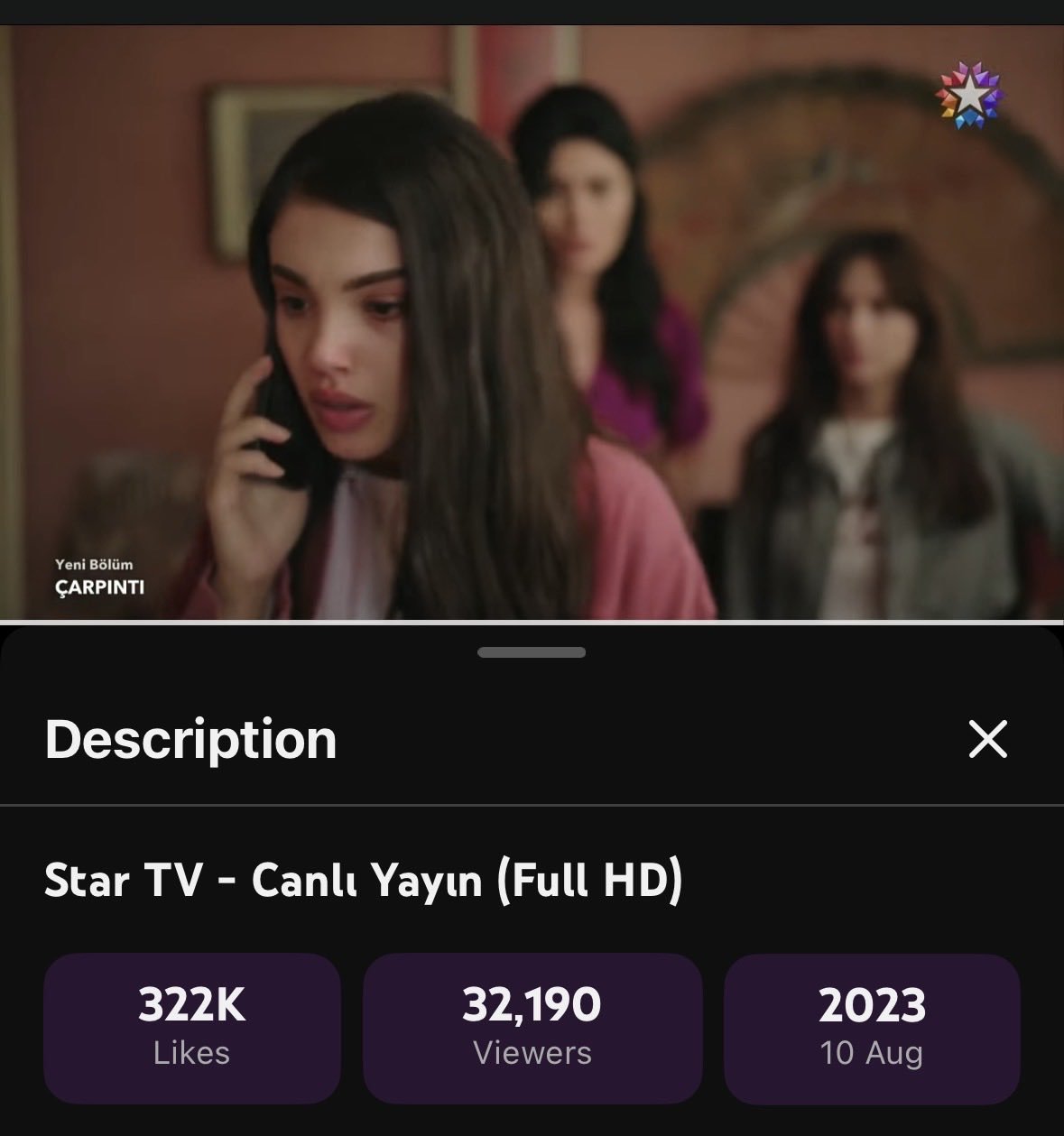The width and height of the screenshot is (1064, 1136).
Task: Click the Viewers label text
Action: tap(532, 1053)
